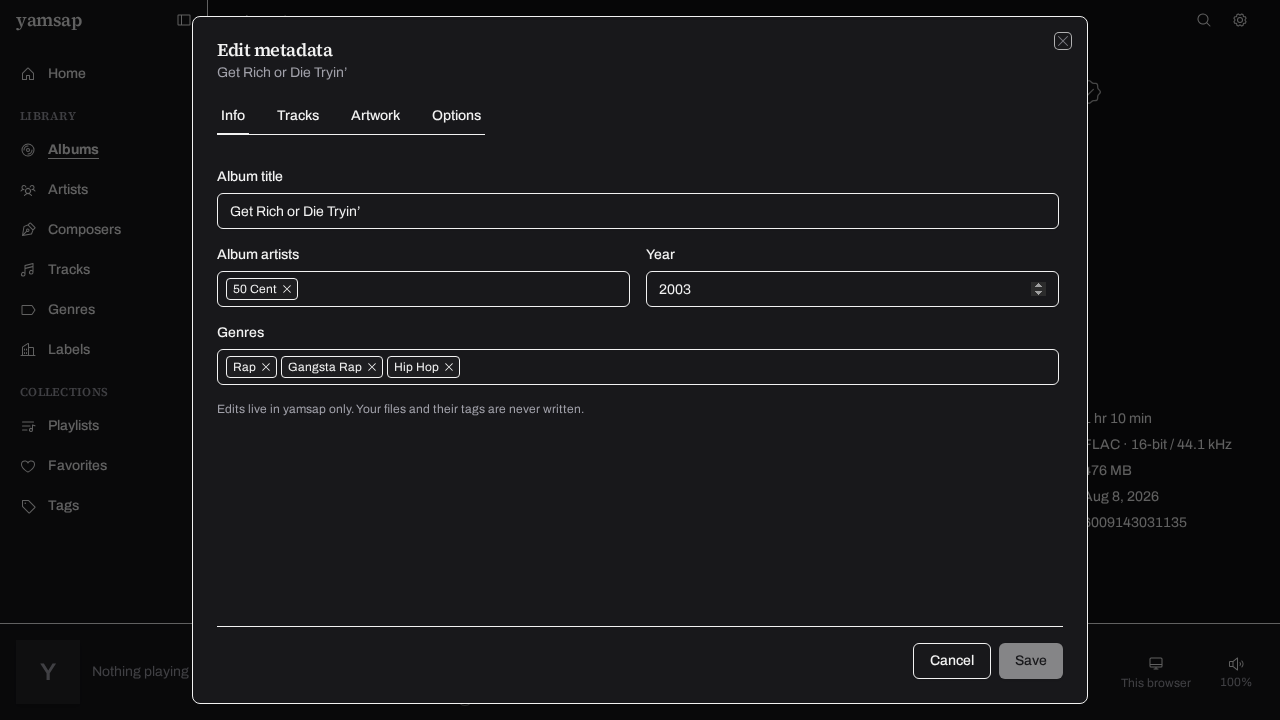Switch to the Info tab
The image size is (1280, 720).
(233, 116)
